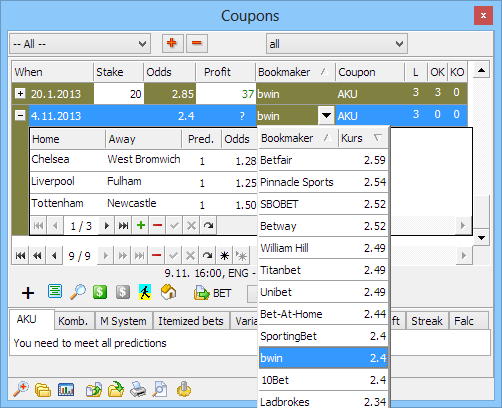Open the 'all' filter dropdown
This screenshot has width=502, height=408.
(337, 44)
